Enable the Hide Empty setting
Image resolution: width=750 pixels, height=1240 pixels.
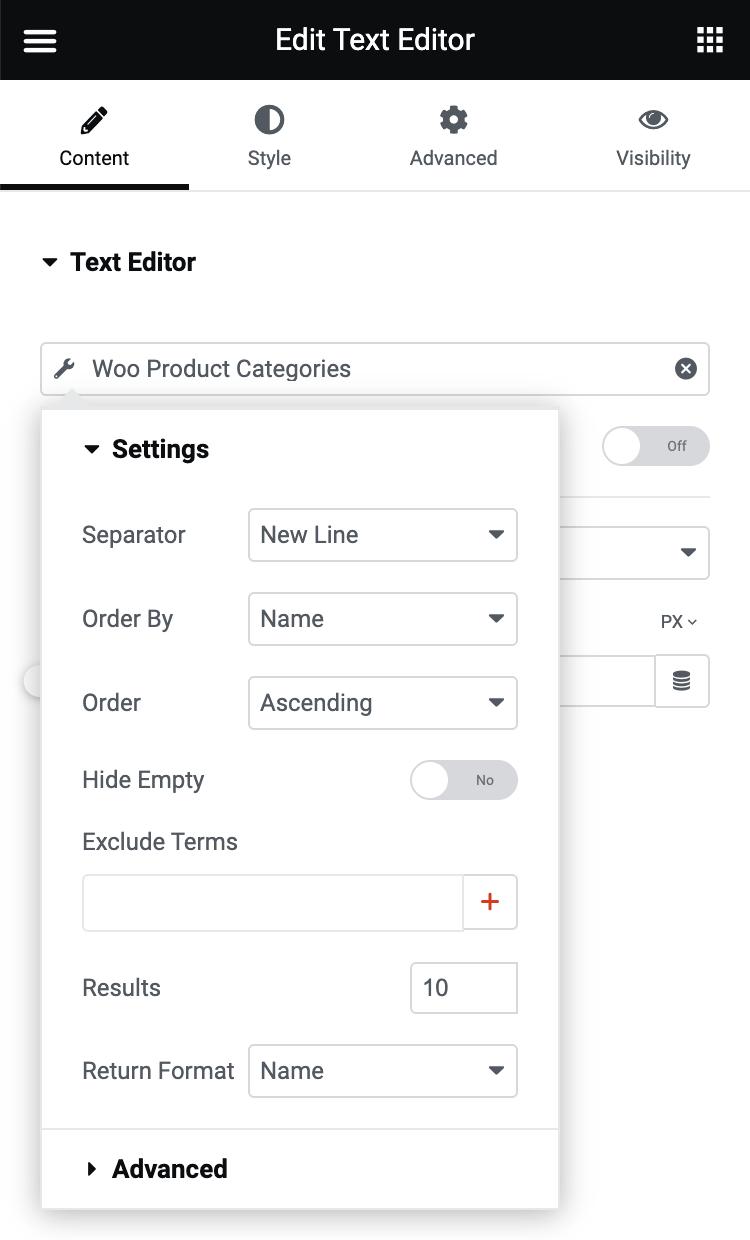463,780
